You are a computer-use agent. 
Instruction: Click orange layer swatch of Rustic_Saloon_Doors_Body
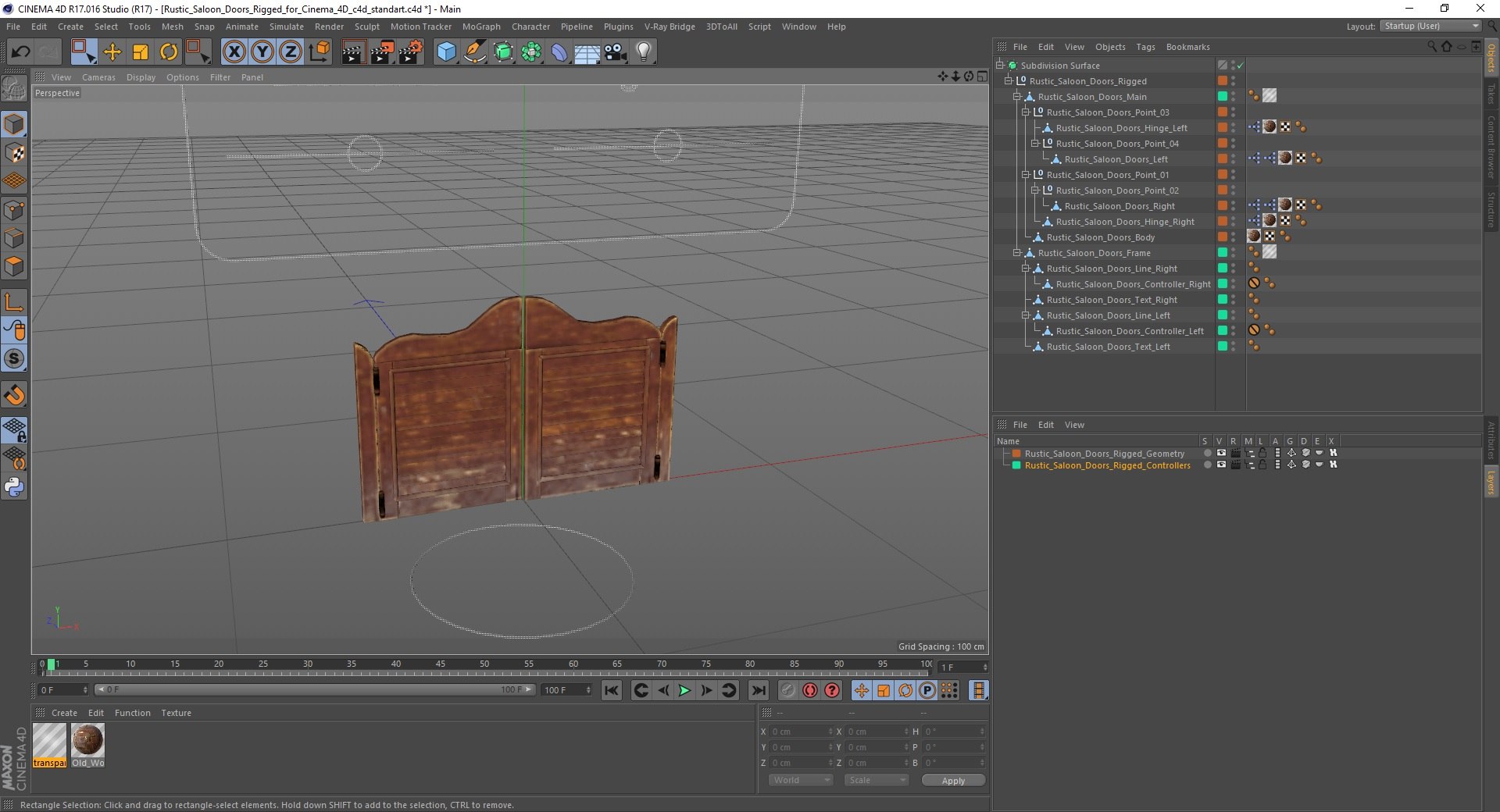point(1223,237)
